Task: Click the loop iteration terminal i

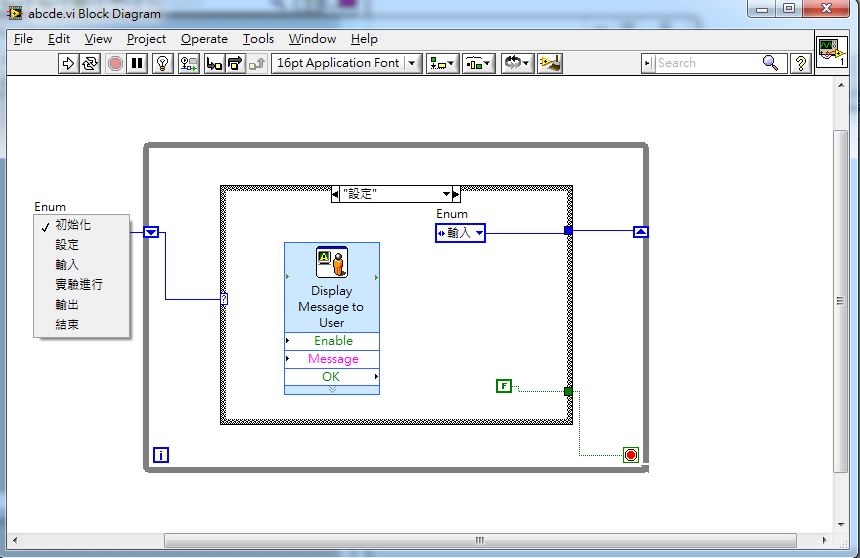Action: click(161, 455)
